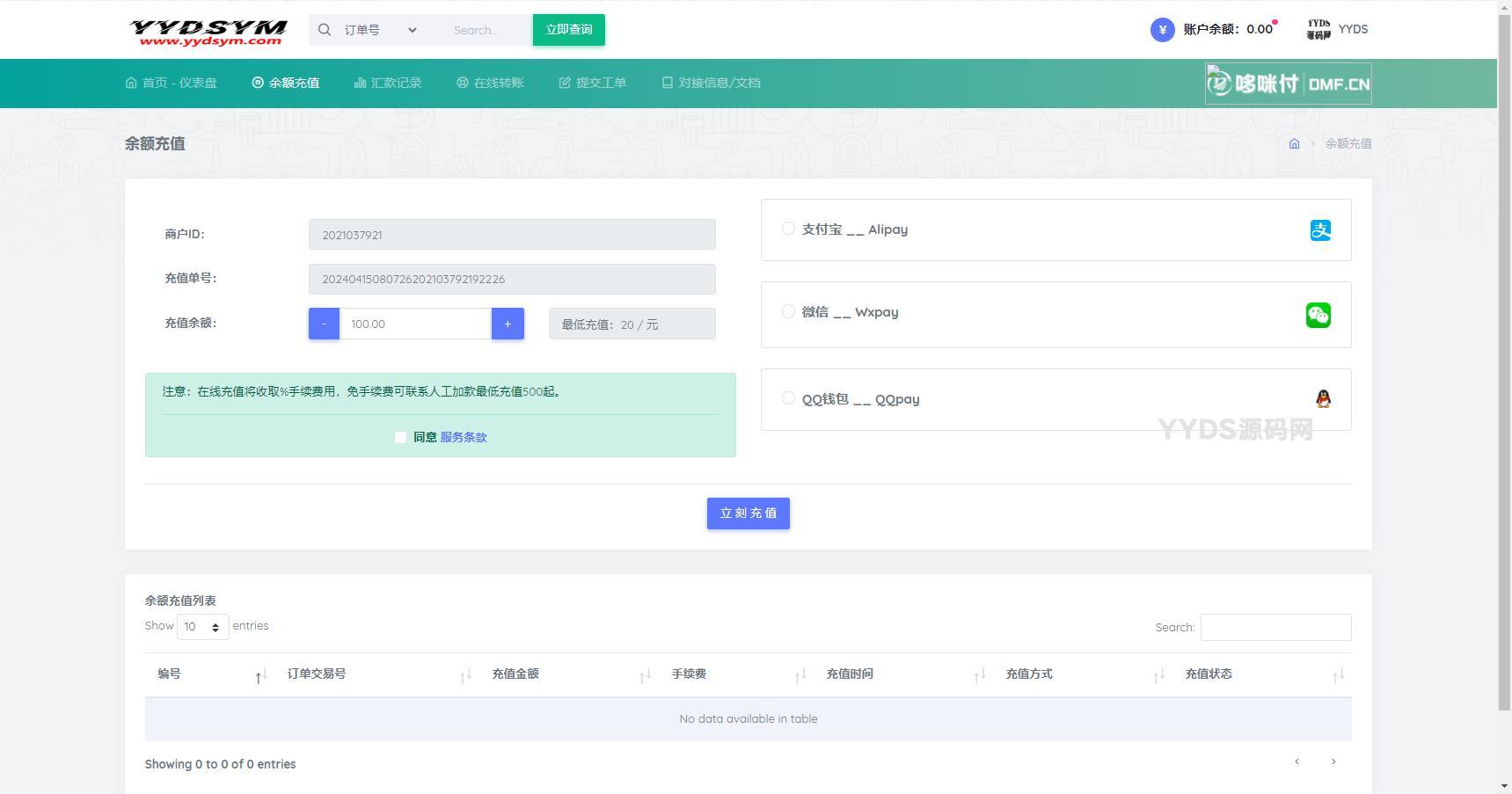This screenshot has width=1512, height=794.
Task: Select the 支付宝 Alipay radio button
Action: point(788,229)
